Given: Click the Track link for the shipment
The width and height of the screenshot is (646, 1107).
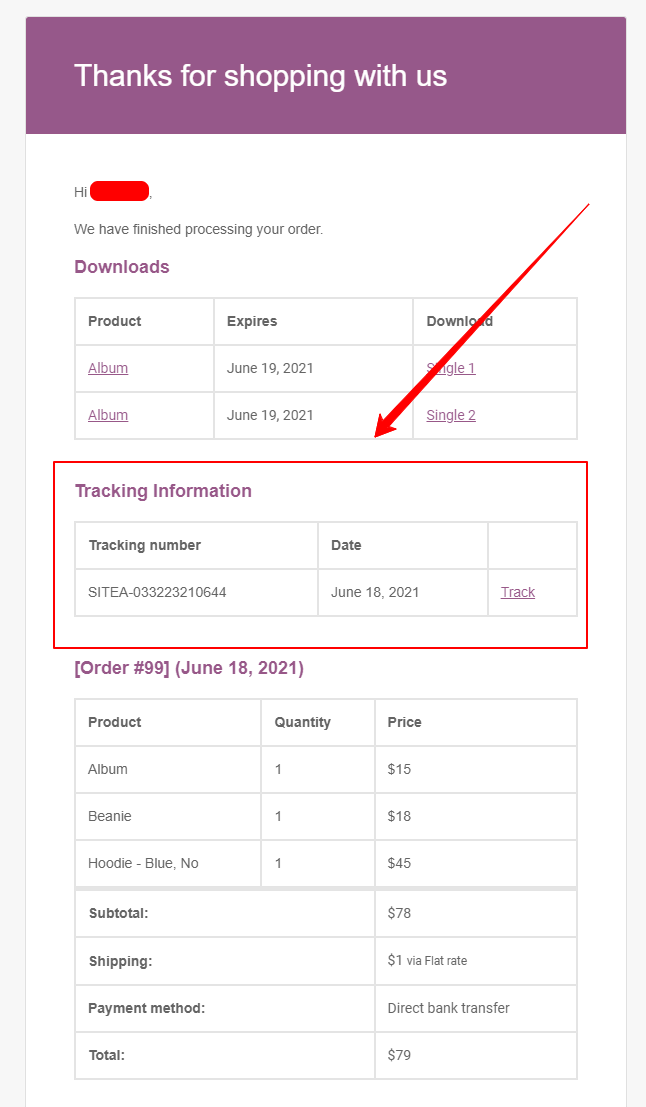Looking at the screenshot, I should [517, 592].
